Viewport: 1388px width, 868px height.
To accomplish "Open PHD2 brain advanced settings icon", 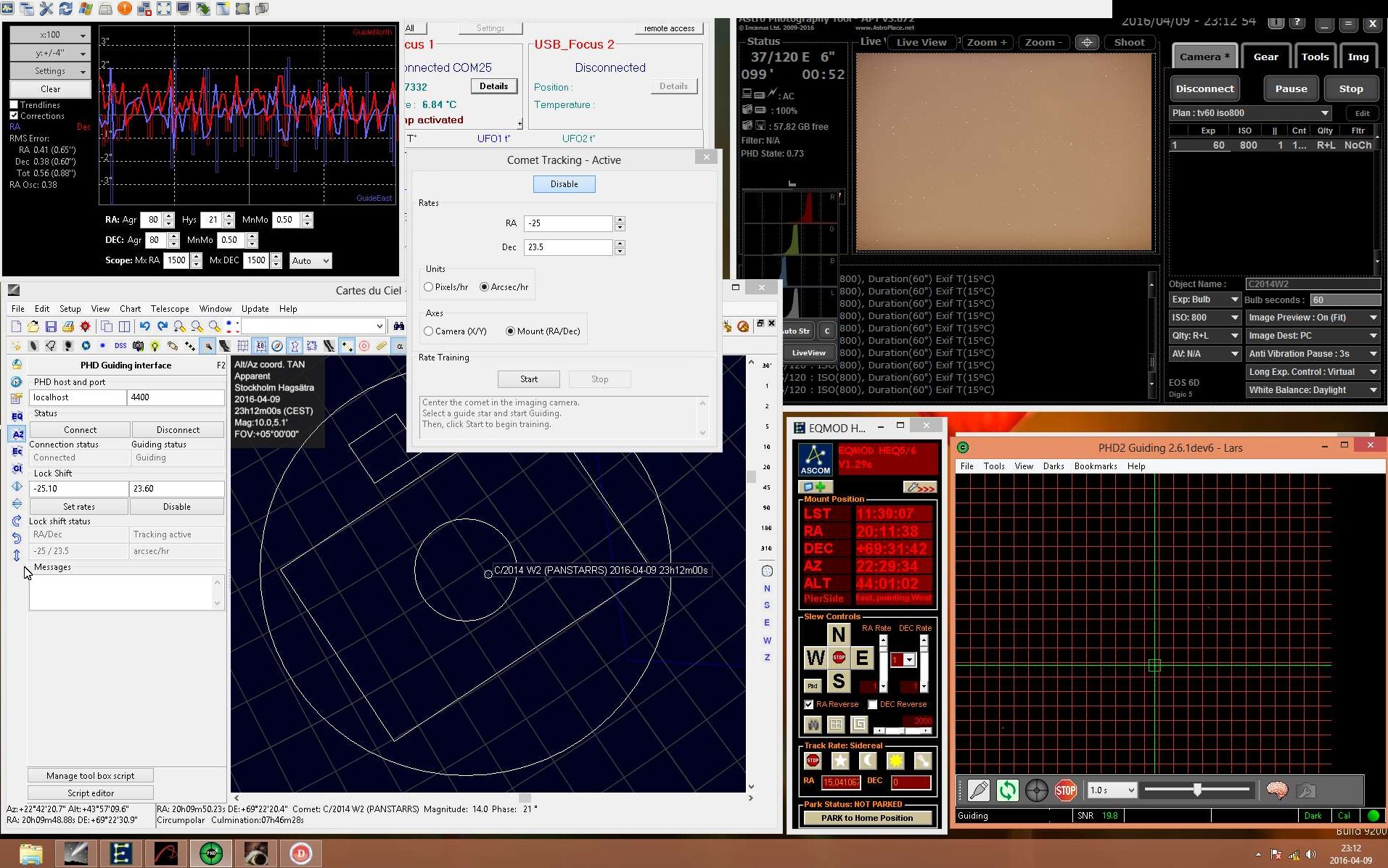I will pos(1277,790).
